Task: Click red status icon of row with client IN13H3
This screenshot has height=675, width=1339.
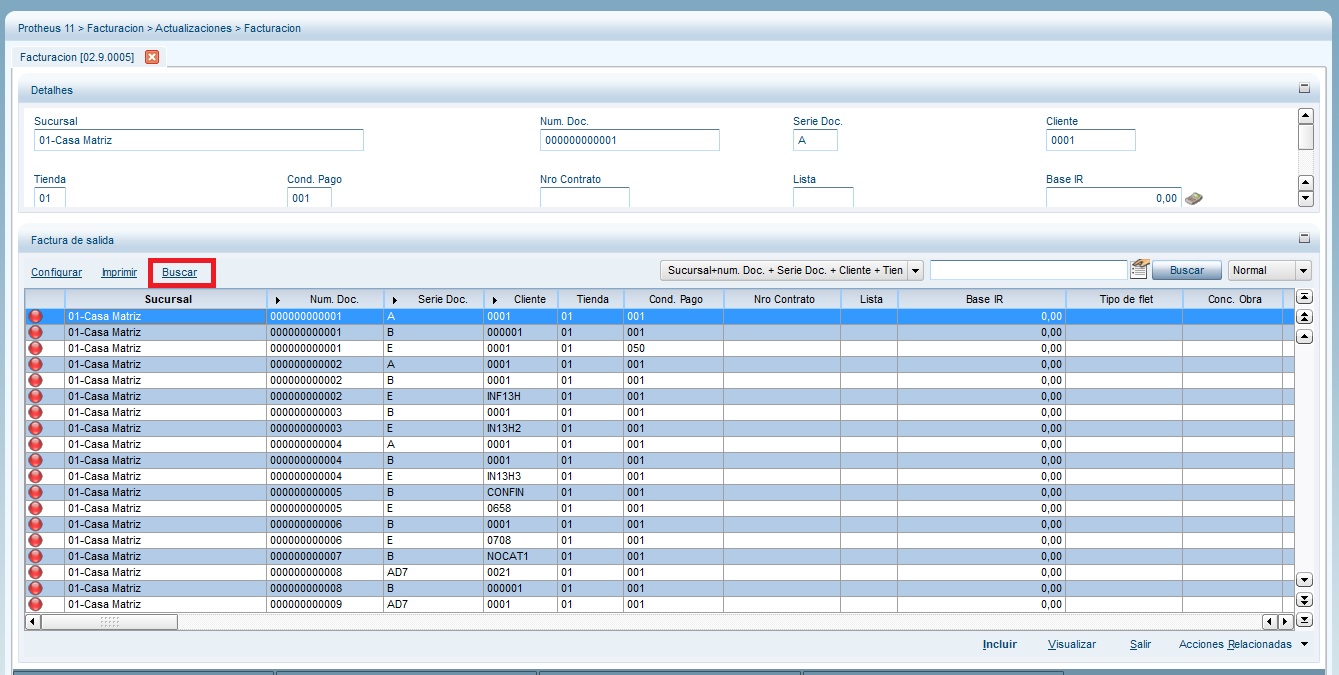Action: pos(36,476)
